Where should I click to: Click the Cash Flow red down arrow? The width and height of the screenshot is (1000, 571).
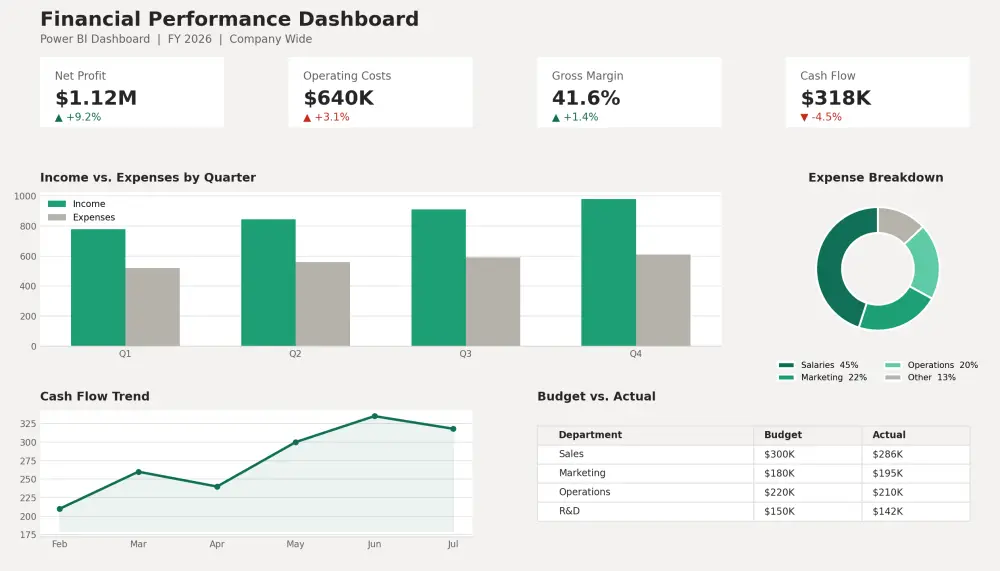pos(804,117)
